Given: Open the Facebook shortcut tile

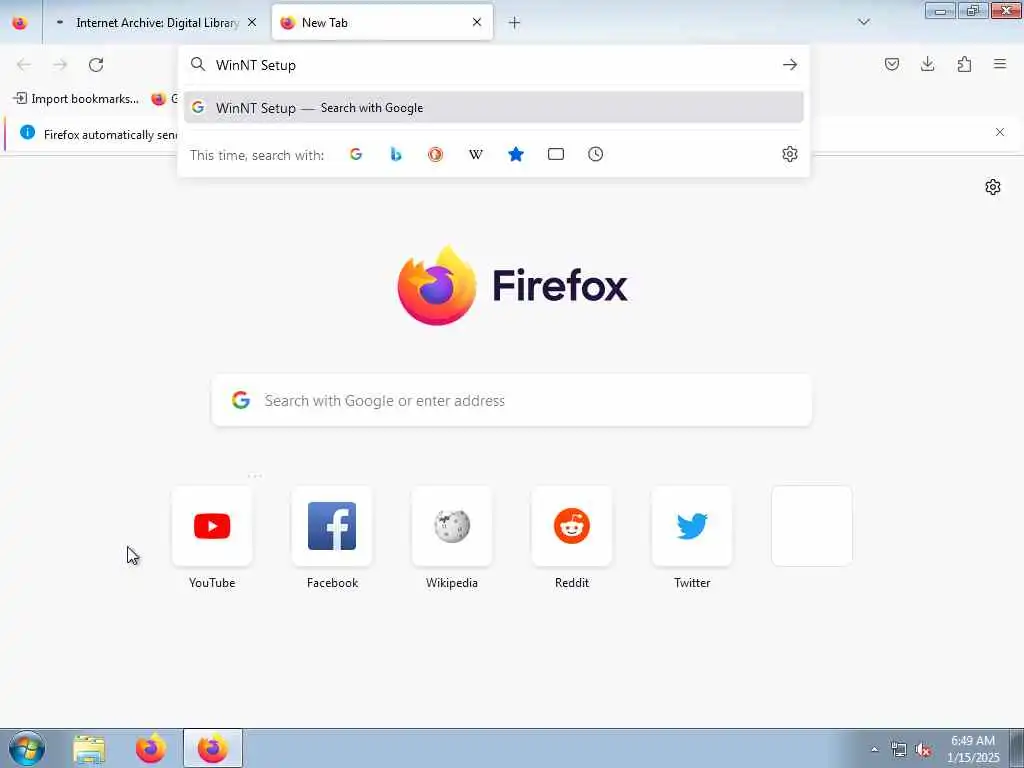Looking at the screenshot, I should tap(332, 526).
